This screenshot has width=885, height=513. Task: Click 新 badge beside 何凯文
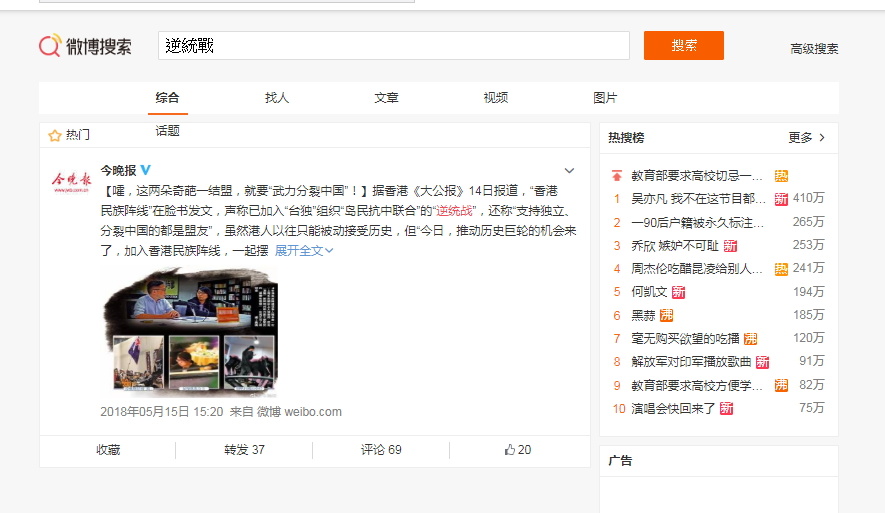(x=678, y=292)
